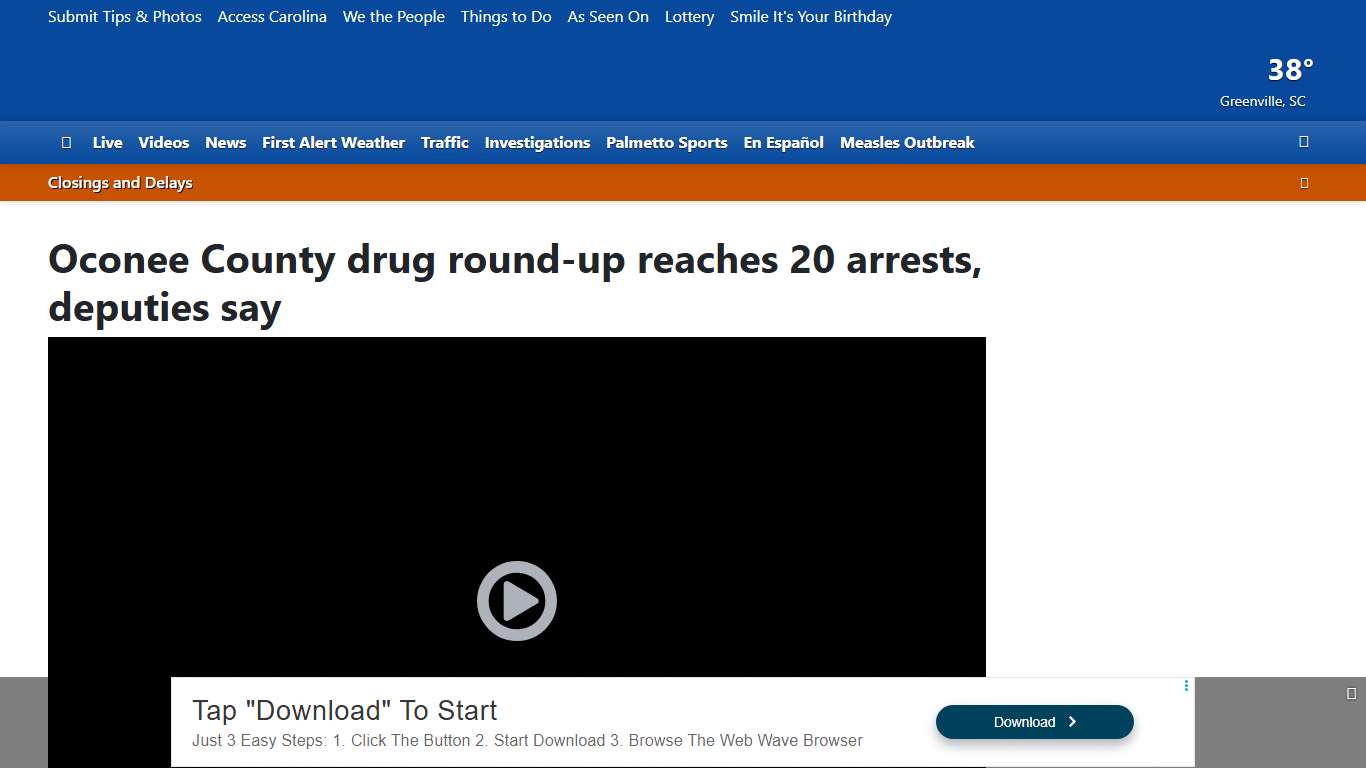The height and width of the screenshot is (768, 1366).
Task: Open Smile It's Your Birthday page
Action: (x=810, y=16)
